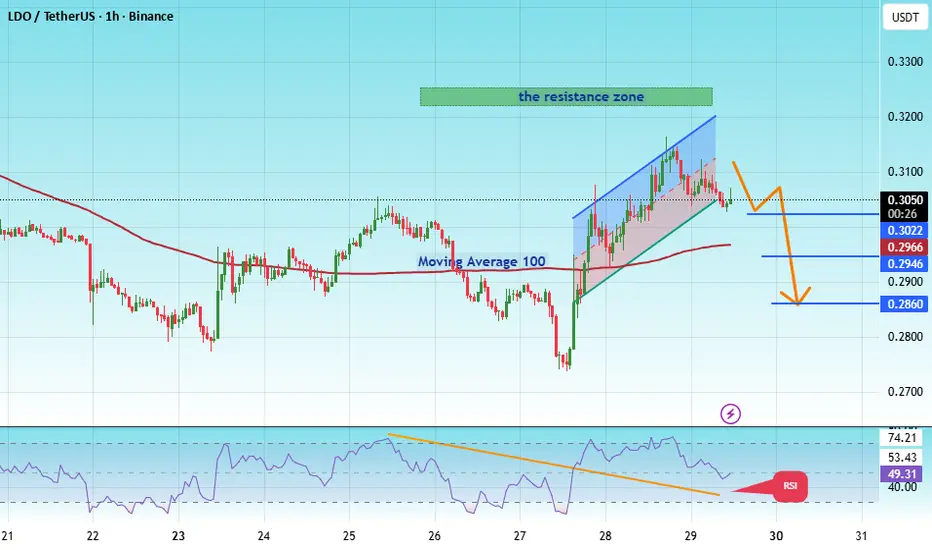Click the purple lightning bolt event icon
The height and width of the screenshot is (550, 932).
[x=731, y=413]
